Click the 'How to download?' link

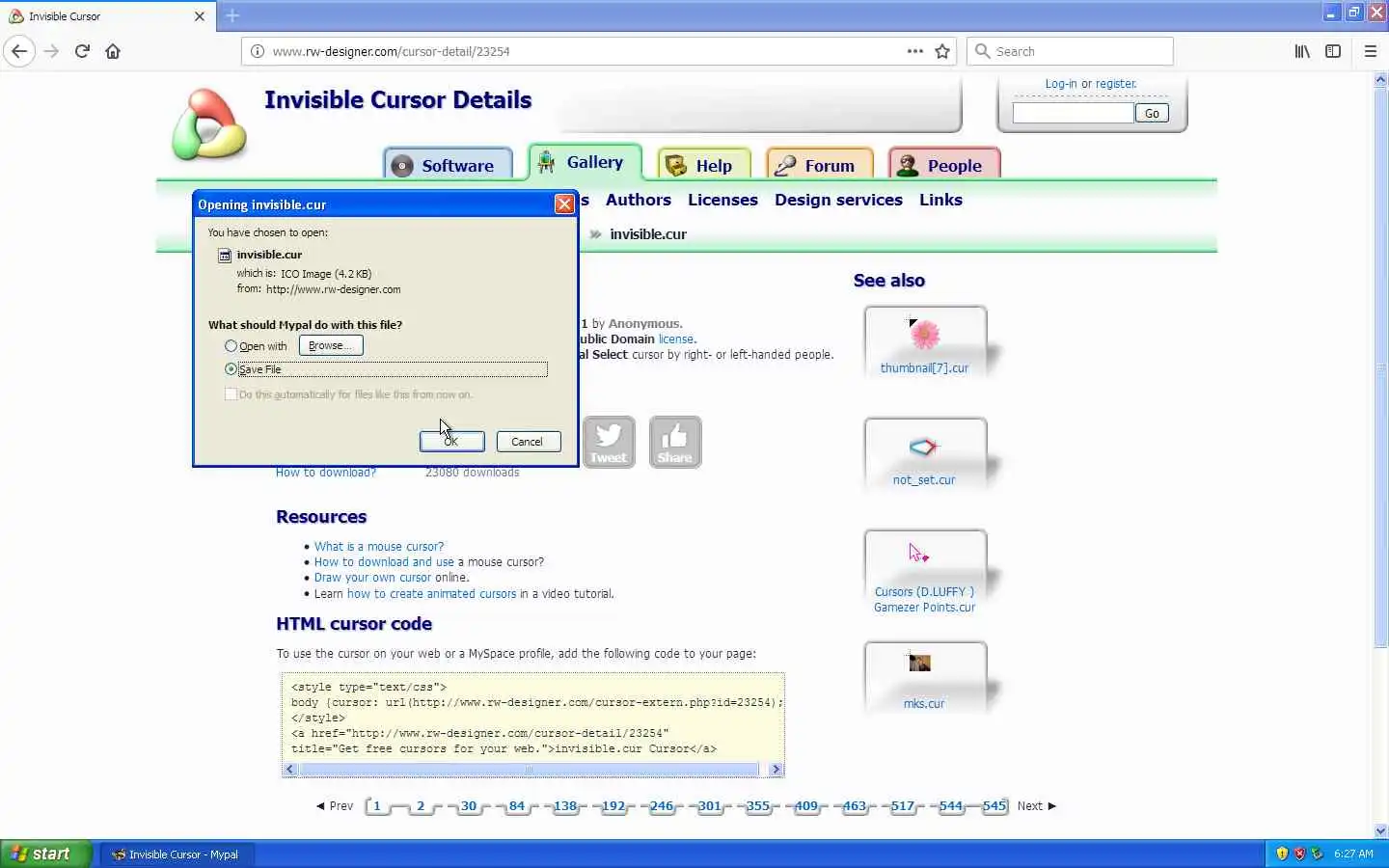pyautogui.click(x=326, y=473)
